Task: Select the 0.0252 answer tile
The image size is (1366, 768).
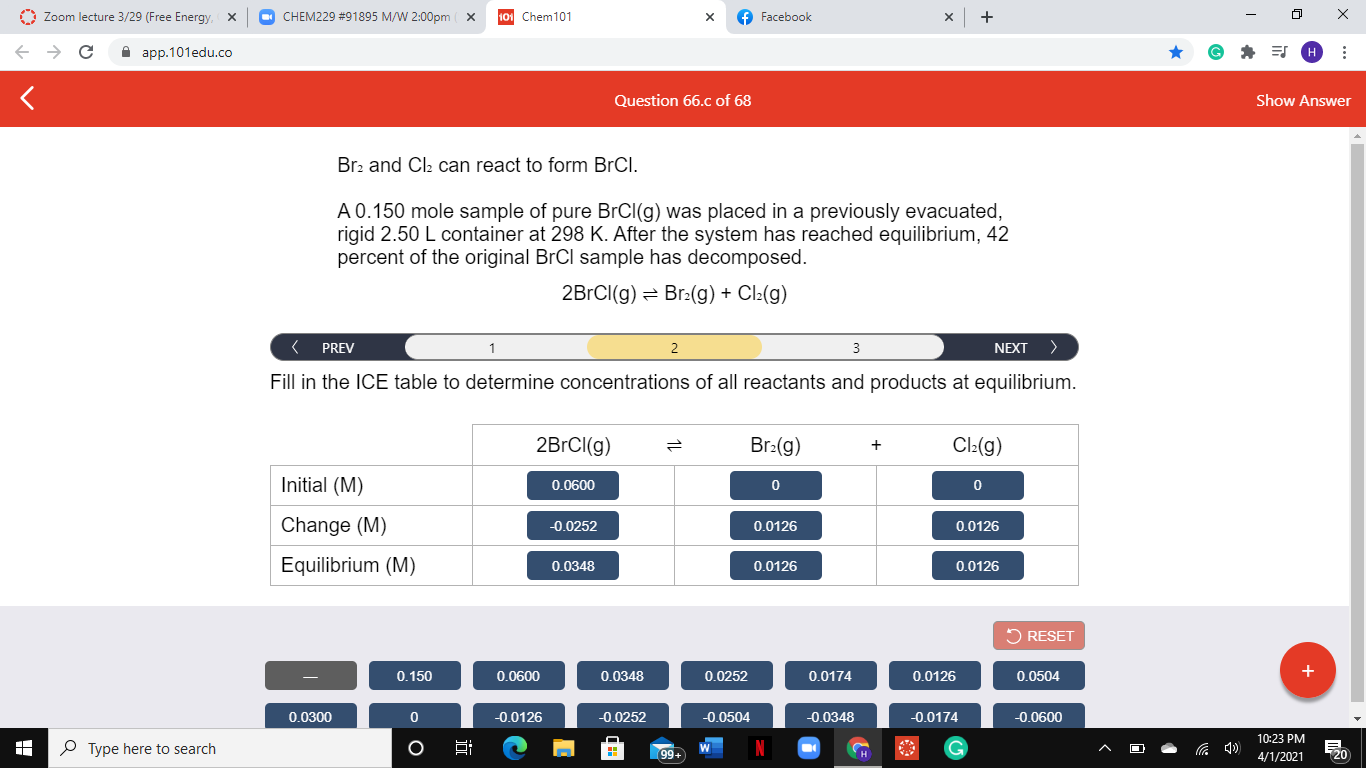Action: point(726,675)
